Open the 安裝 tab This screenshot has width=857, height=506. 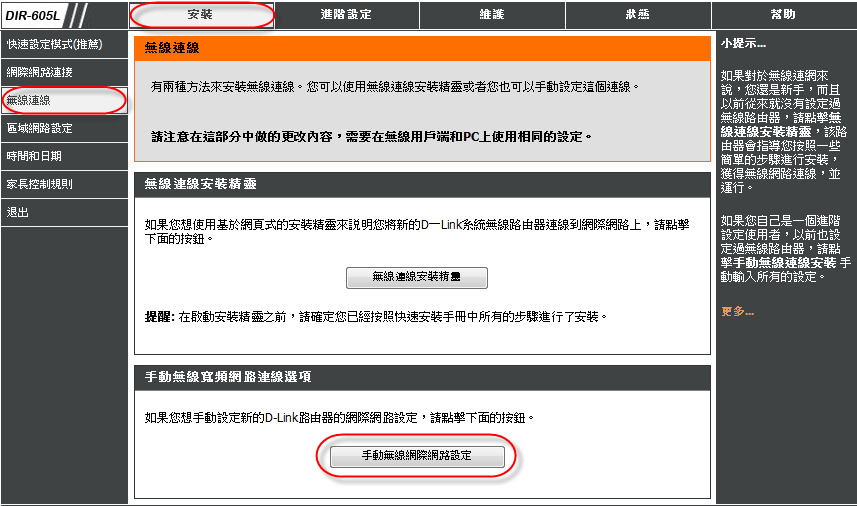tap(201, 15)
